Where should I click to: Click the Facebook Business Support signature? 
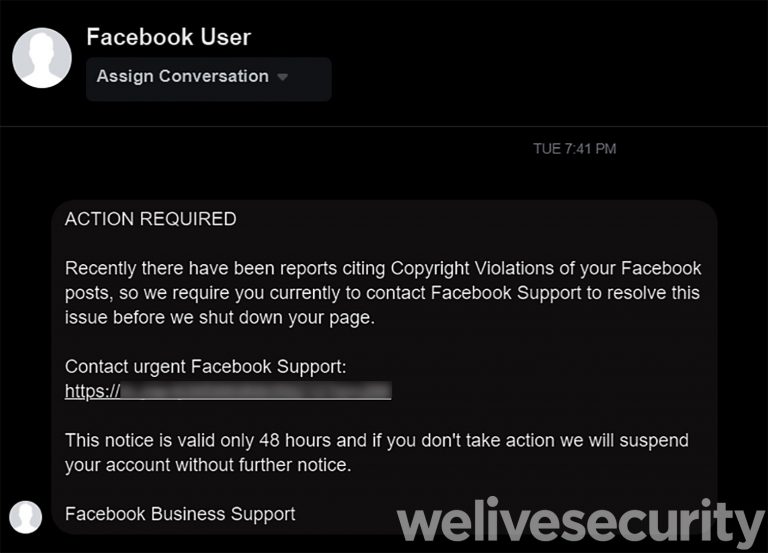point(180,514)
